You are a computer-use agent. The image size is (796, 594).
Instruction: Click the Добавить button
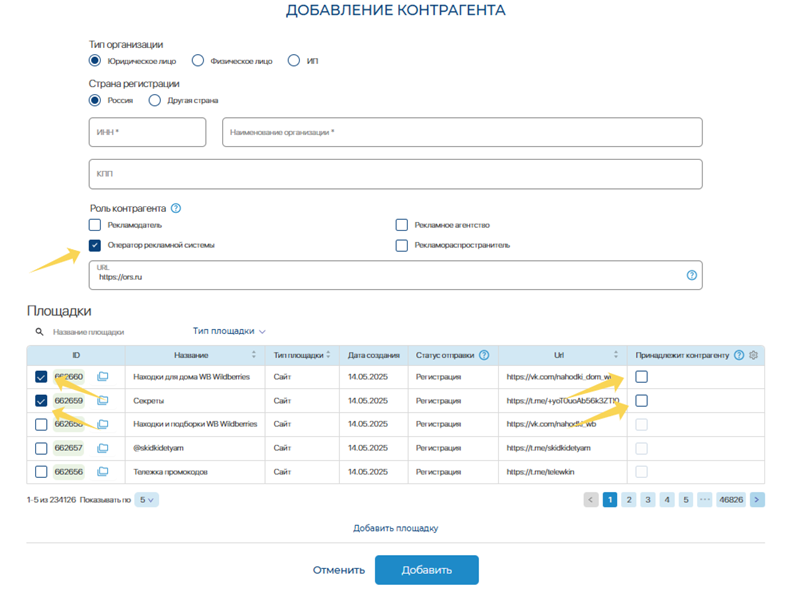point(426,570)
